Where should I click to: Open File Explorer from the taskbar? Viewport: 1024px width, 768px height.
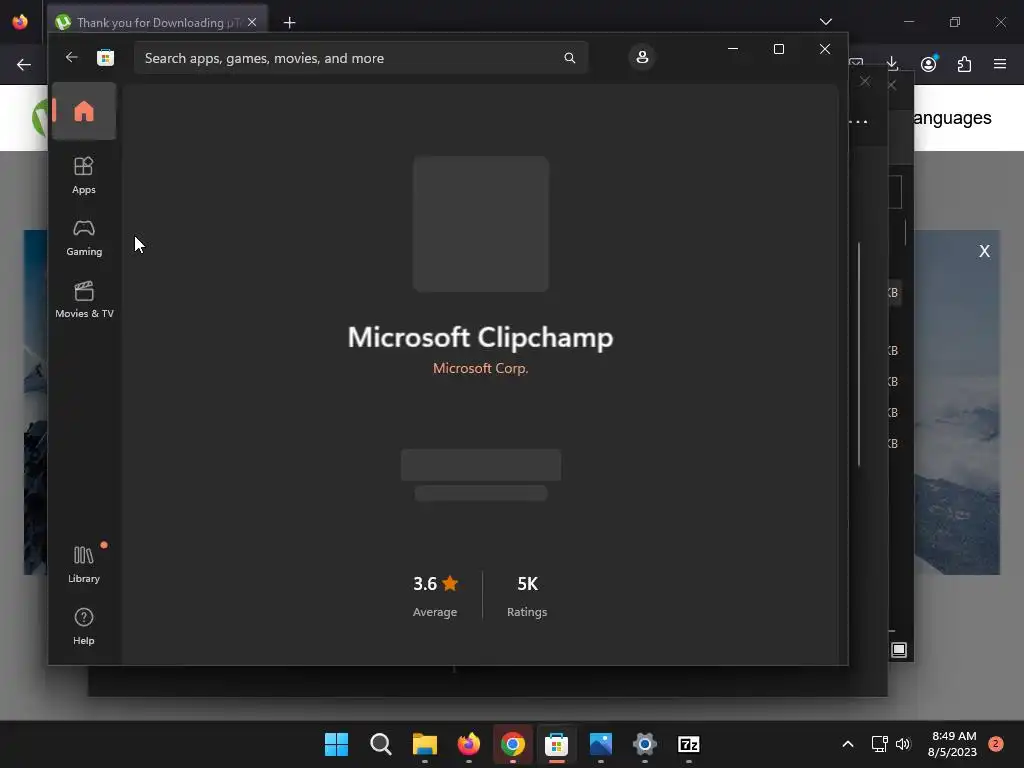click(x=424, y=744)
